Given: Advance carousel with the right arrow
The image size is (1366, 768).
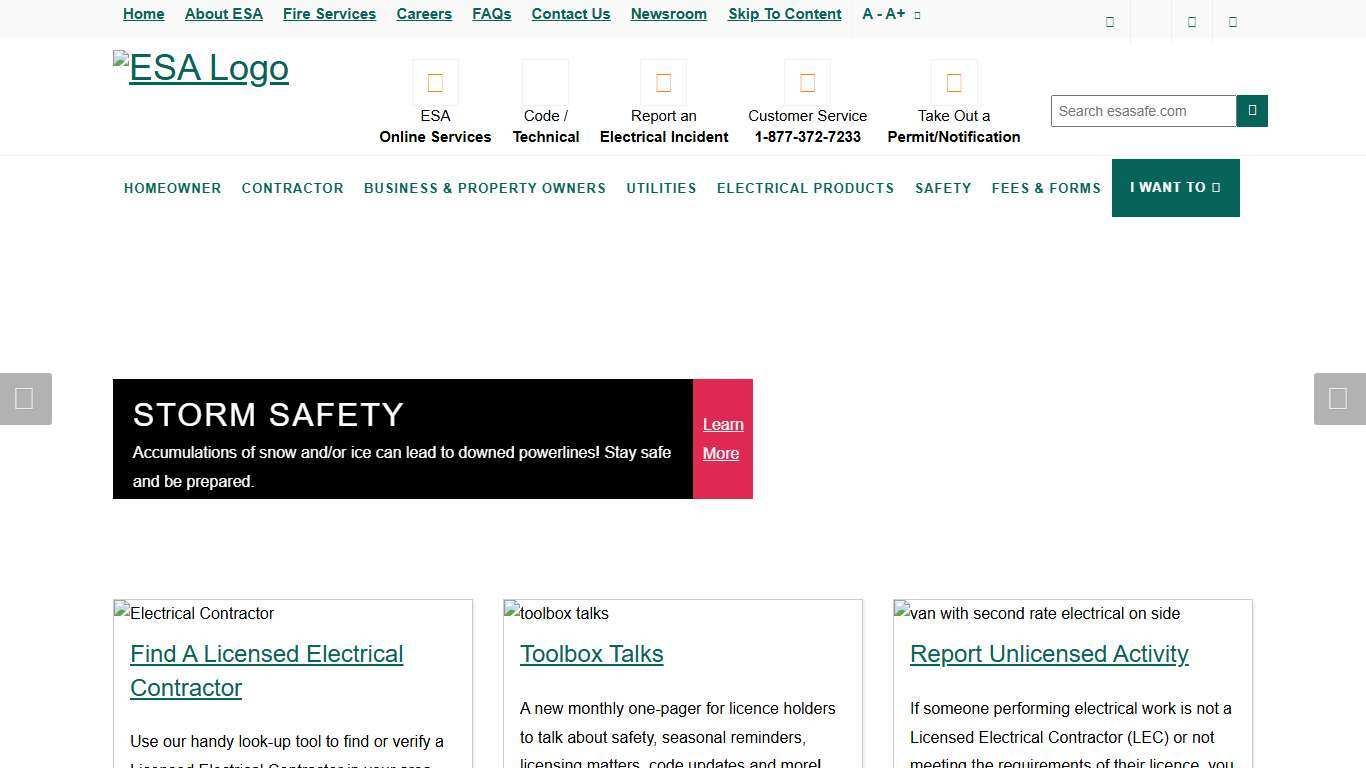Looking at the screenshot, I should pyautogui.click(x=1339, y=398).
